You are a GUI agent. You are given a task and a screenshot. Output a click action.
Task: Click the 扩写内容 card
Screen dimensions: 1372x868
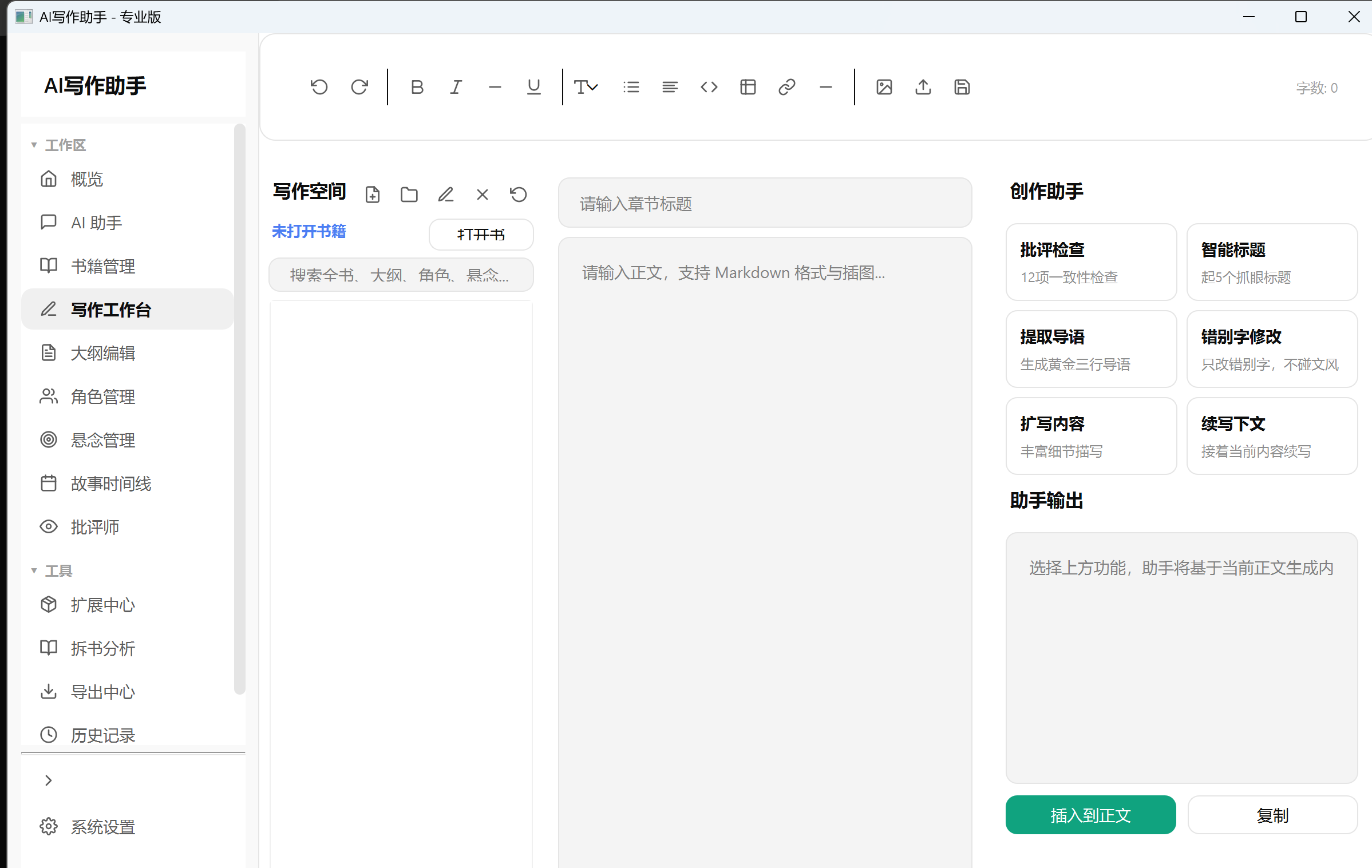tap(1091, 436)
